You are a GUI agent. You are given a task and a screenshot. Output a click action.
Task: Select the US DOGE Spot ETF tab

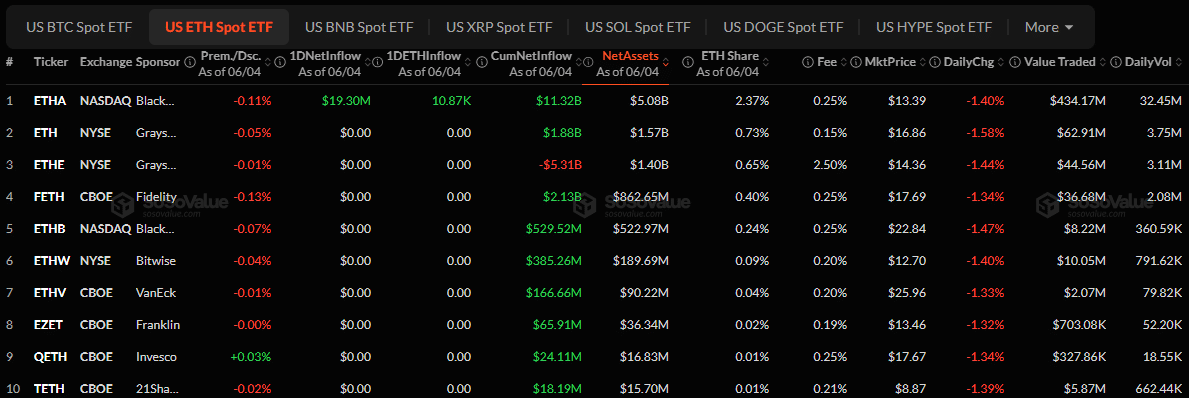pos(783,27)
